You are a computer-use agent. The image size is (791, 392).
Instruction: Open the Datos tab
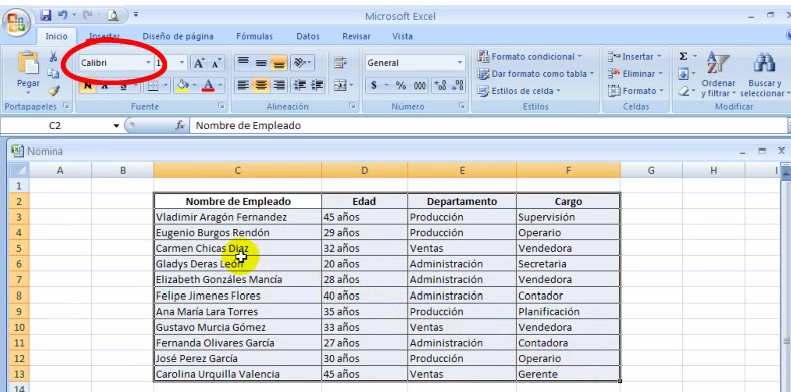308,36
